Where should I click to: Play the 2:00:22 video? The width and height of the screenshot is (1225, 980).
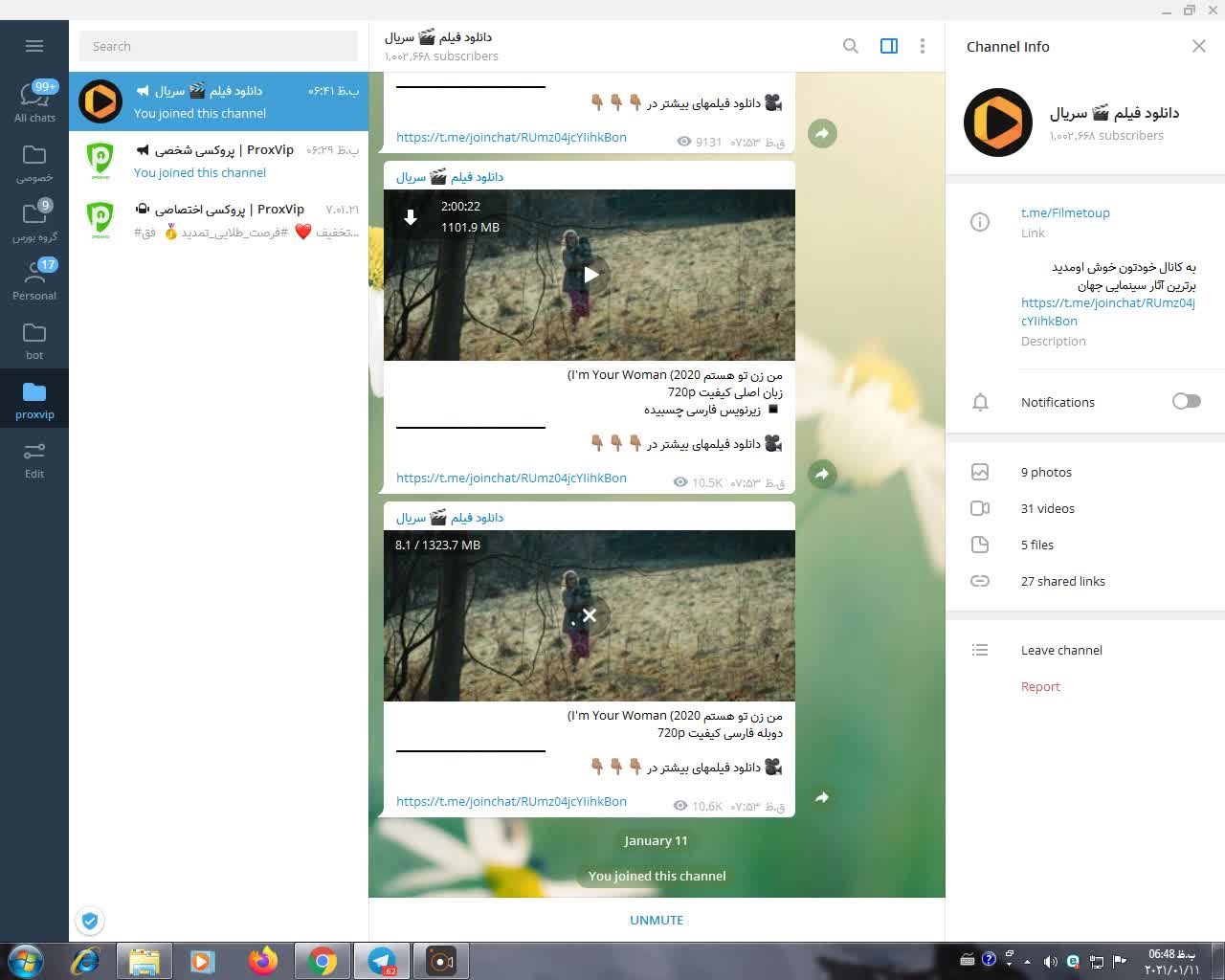click(590, 275)
